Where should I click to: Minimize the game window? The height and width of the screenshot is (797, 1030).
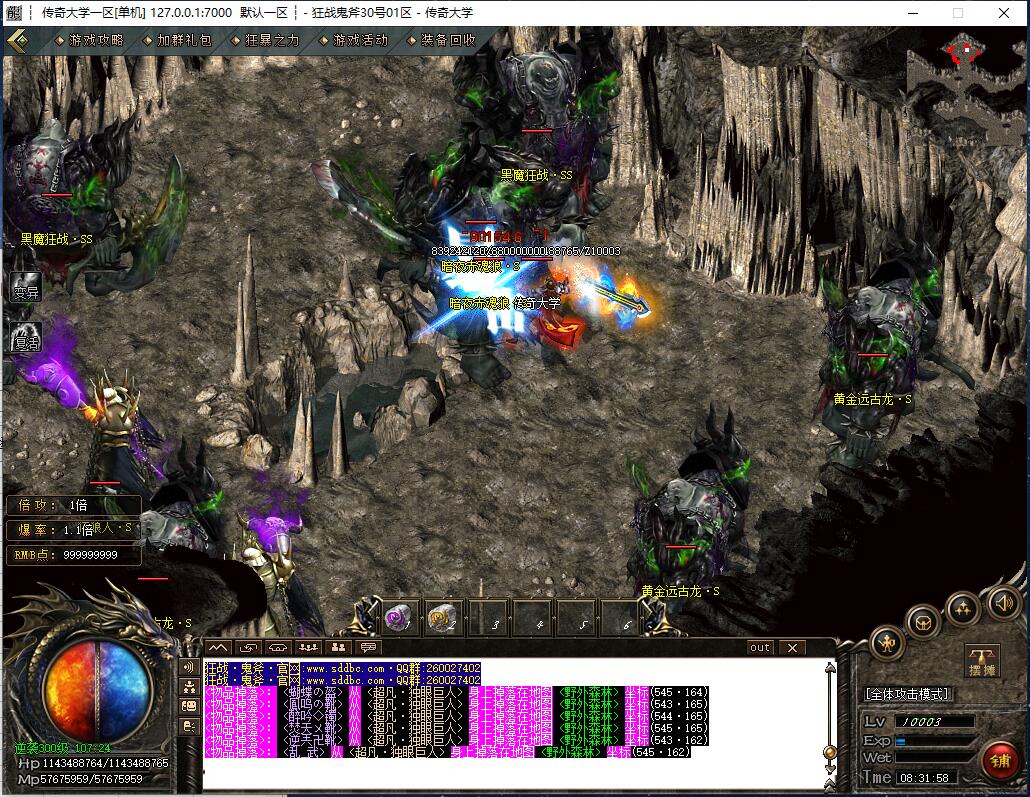coord(913,12)
